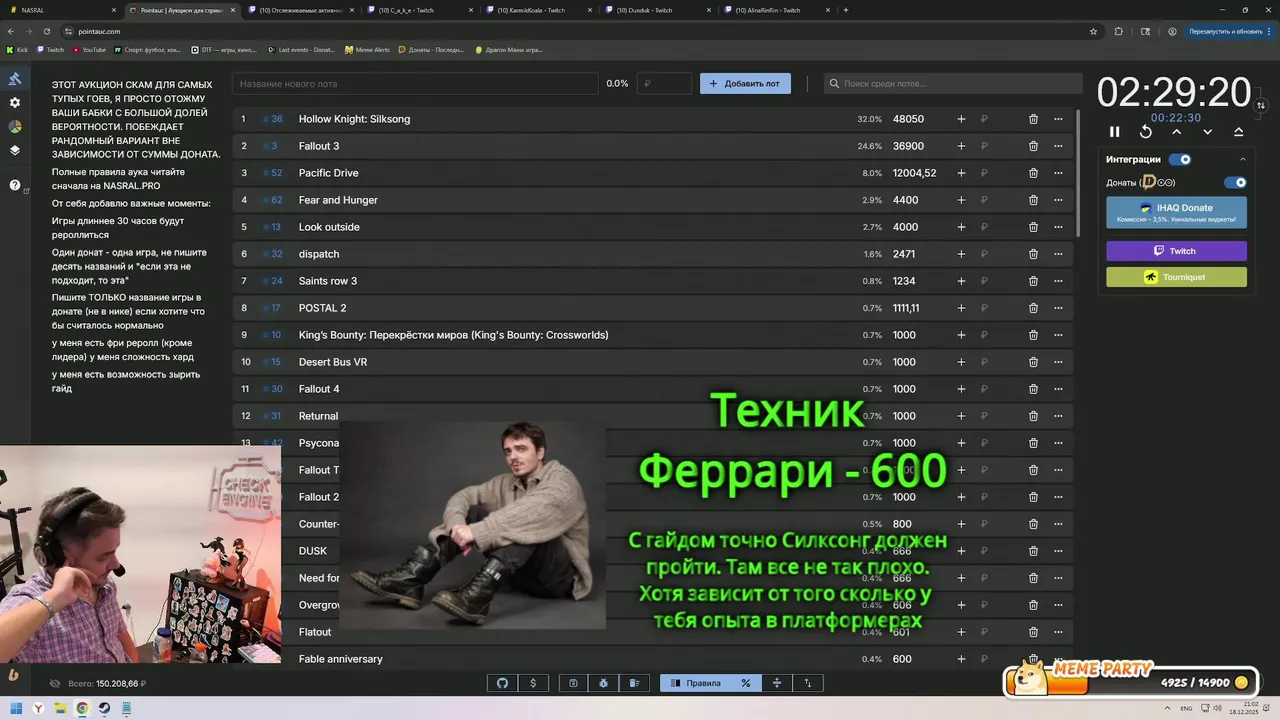Click the clear lots trash-list icon
Viewport: 1280px width, 720px height.
pyautogui.click(x=635, y=683)
